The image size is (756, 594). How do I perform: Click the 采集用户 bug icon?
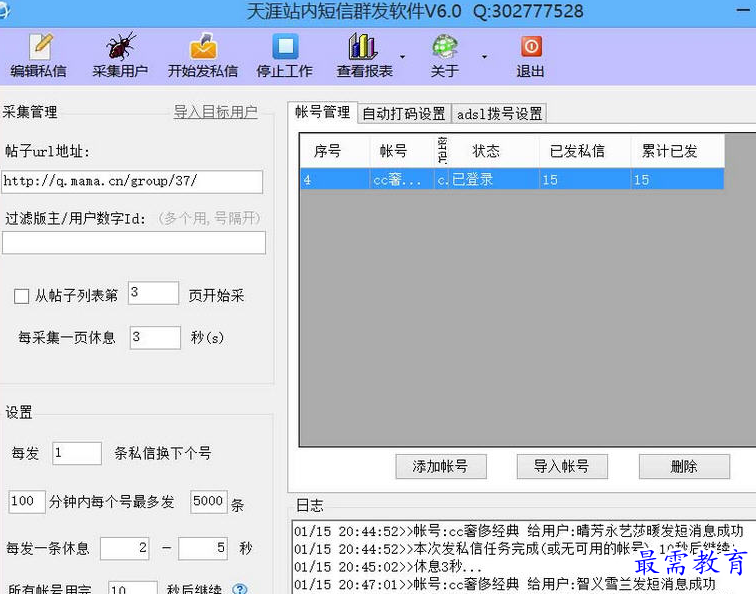[x=121, y=46]
